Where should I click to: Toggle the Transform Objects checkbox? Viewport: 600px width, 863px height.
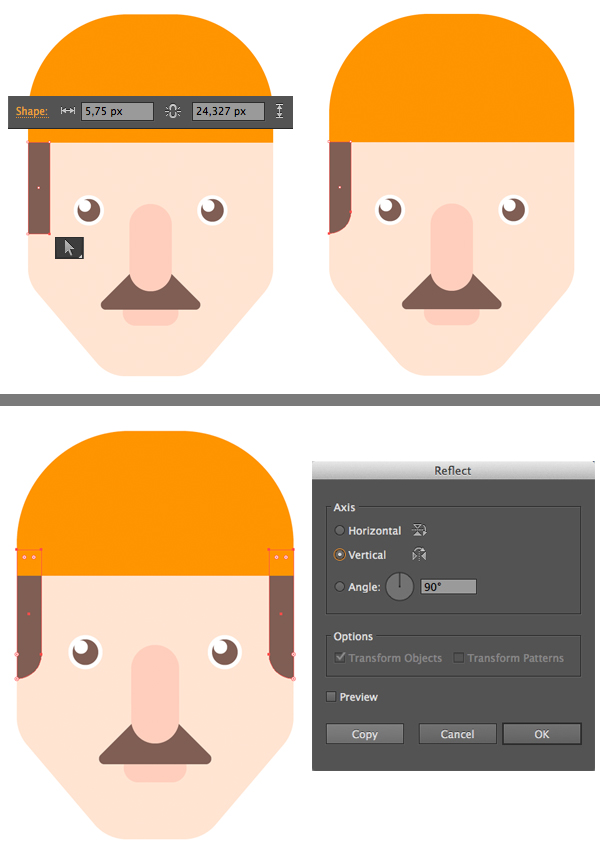(x=341, y=658)
